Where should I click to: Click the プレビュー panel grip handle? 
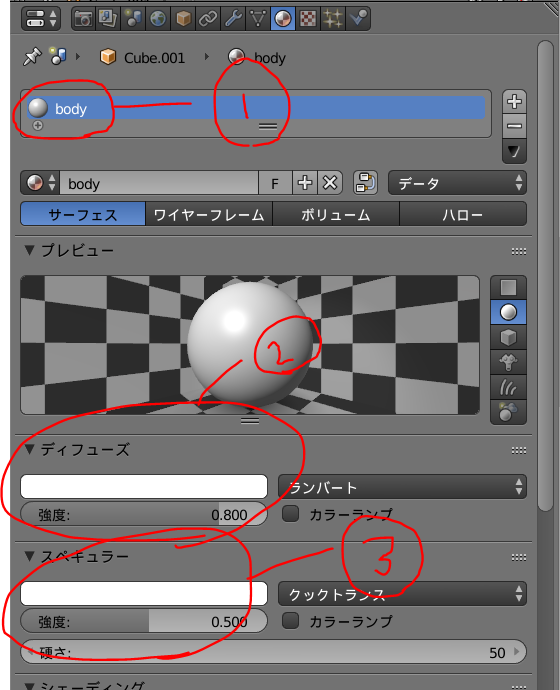tap(519, 251)
